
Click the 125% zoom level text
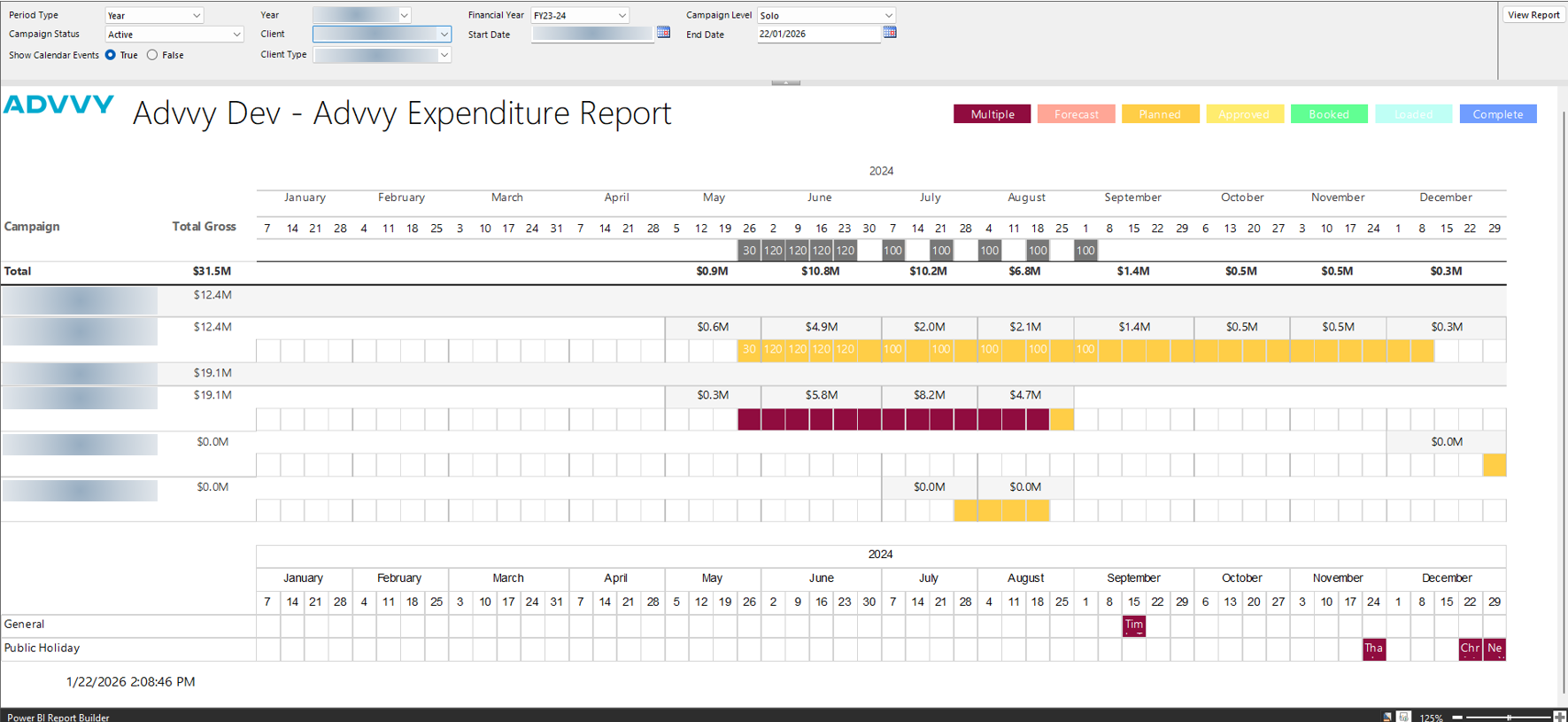(1432, 718)
